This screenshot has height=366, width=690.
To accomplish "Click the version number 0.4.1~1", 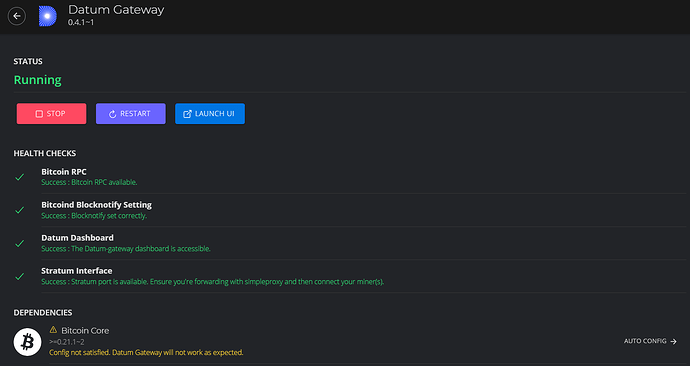I will pos(81,22).
